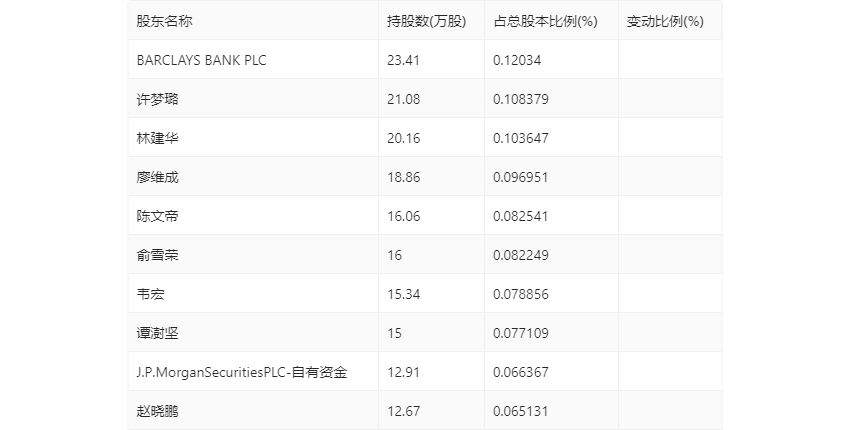The width and height of the screenshot is (850, 430).
Task: Click 谭澍坚's holding value 15
Action: pyautogui.click(x=395, y=333)
